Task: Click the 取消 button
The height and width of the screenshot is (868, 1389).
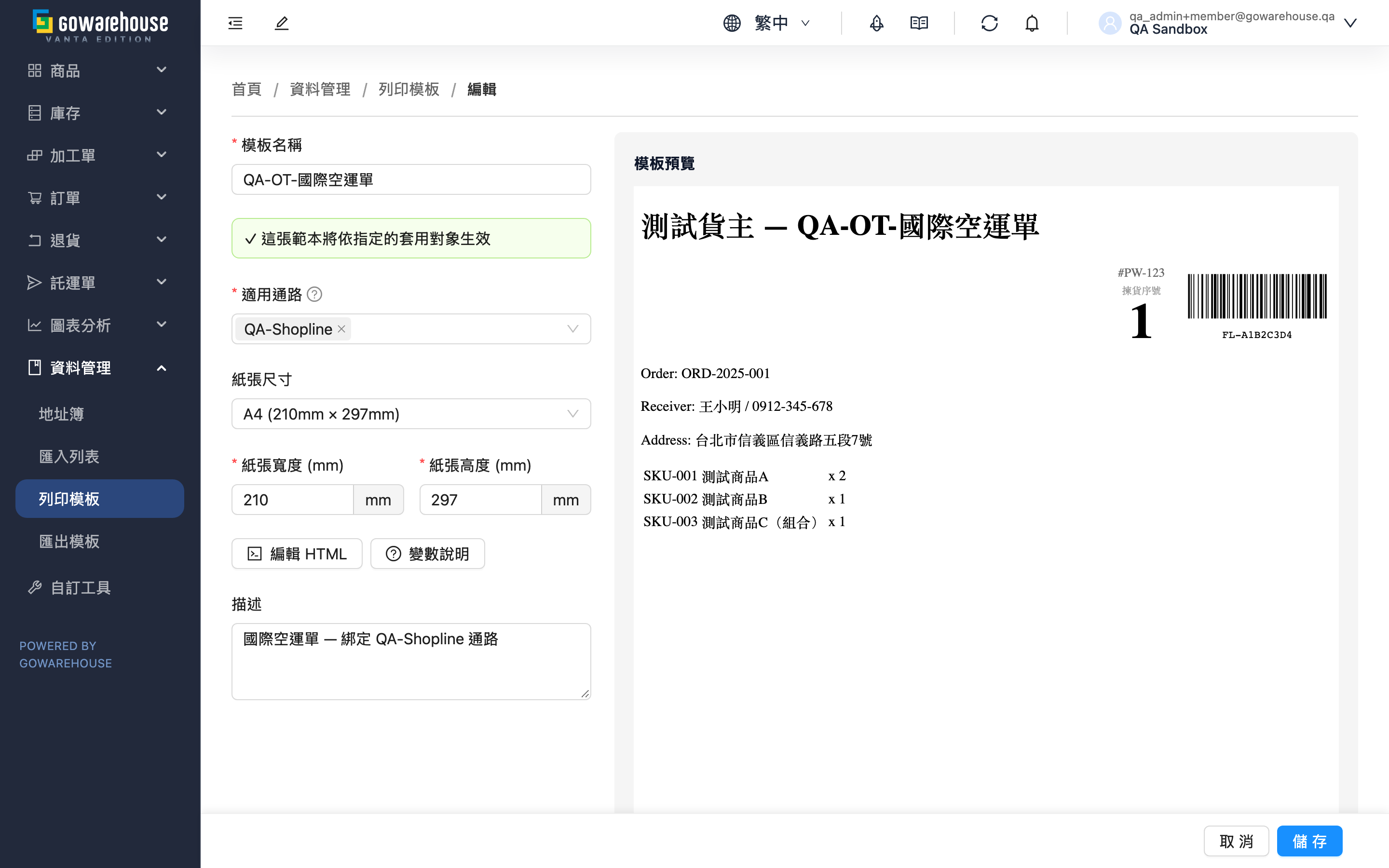Action: (1236, 841)
